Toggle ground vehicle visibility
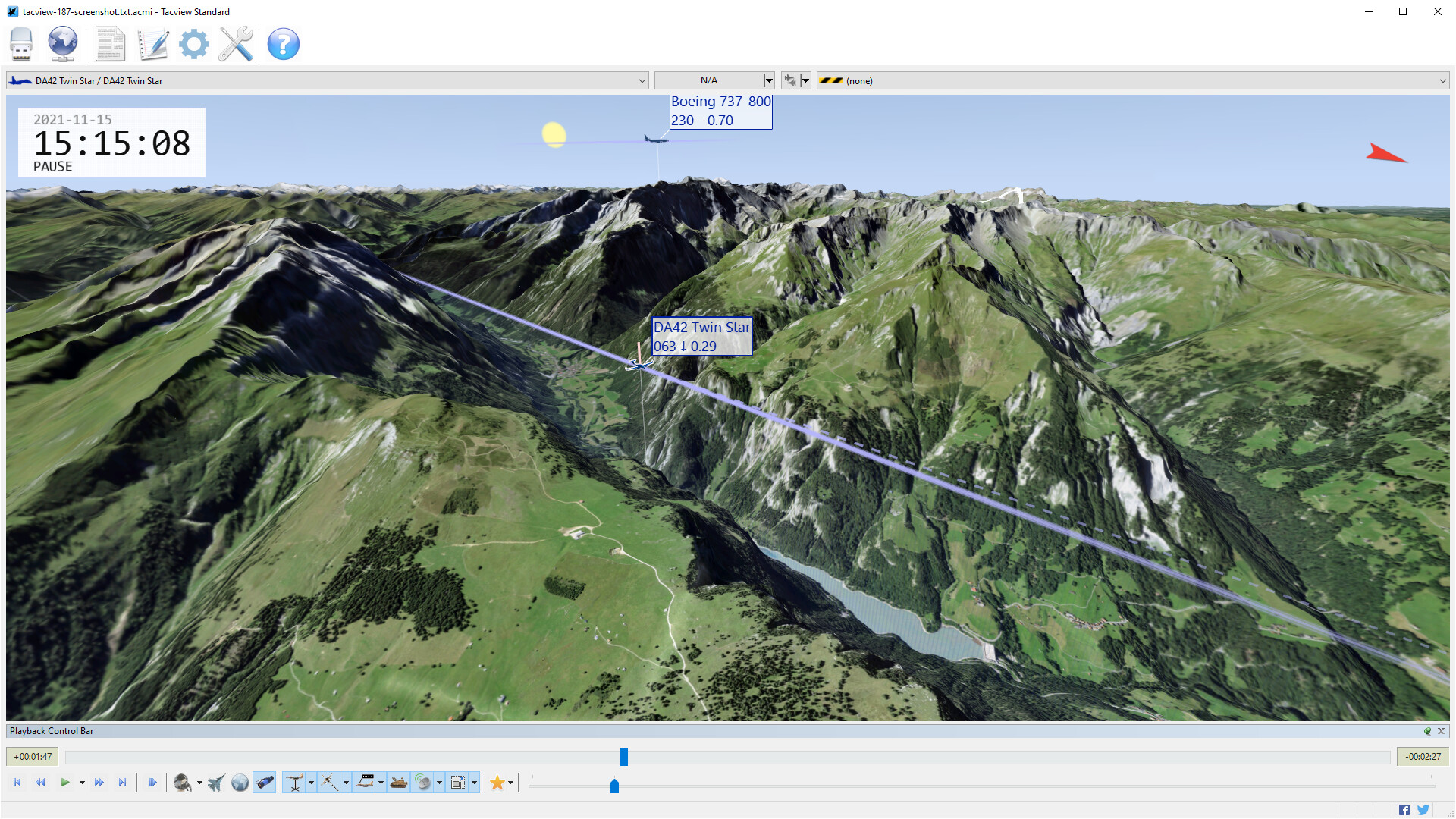 [x=400, y=782]
